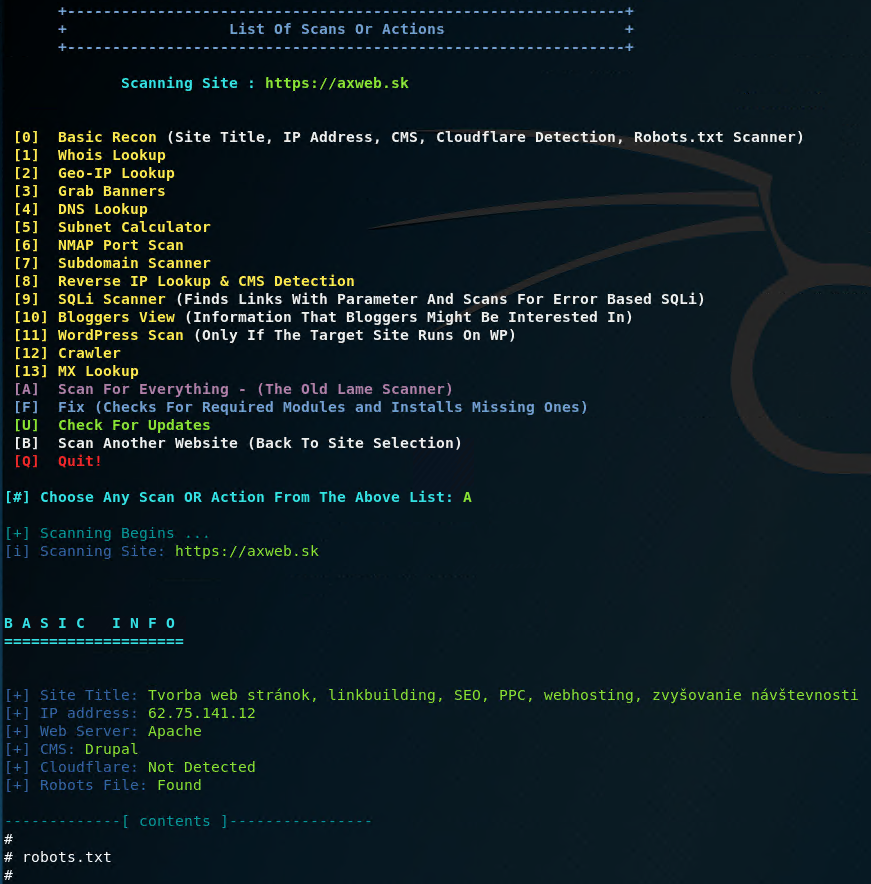Click the Check For Updates entry

(134, 425)
